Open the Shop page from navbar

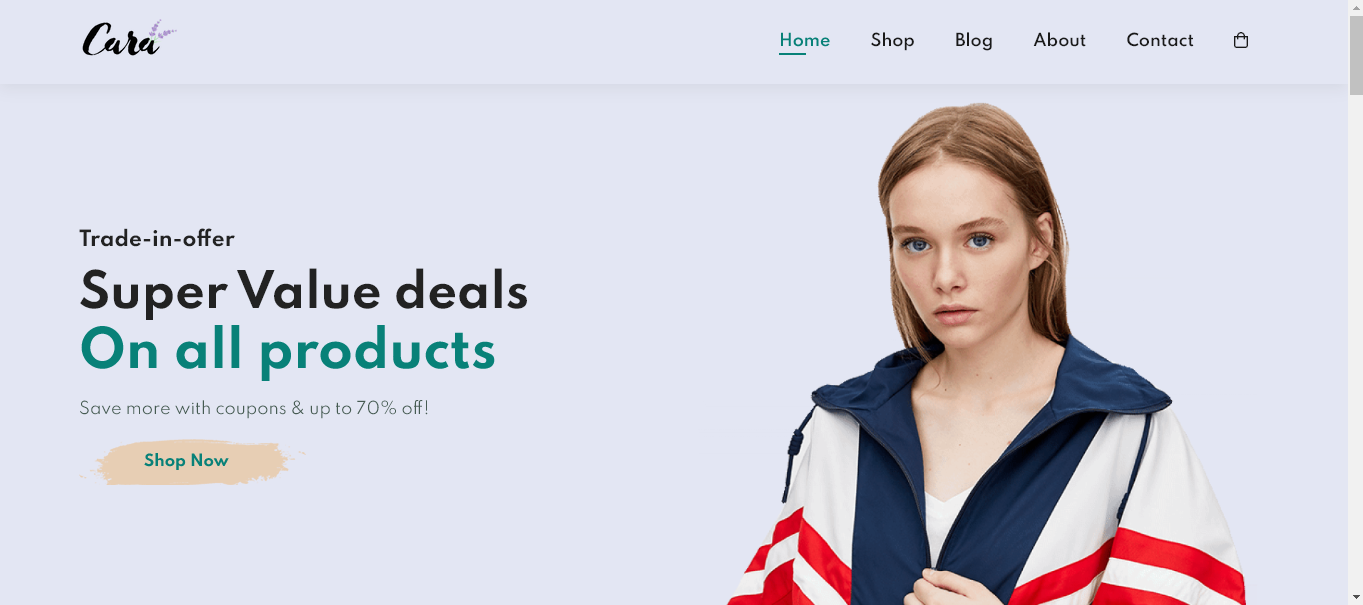[893, 40]
